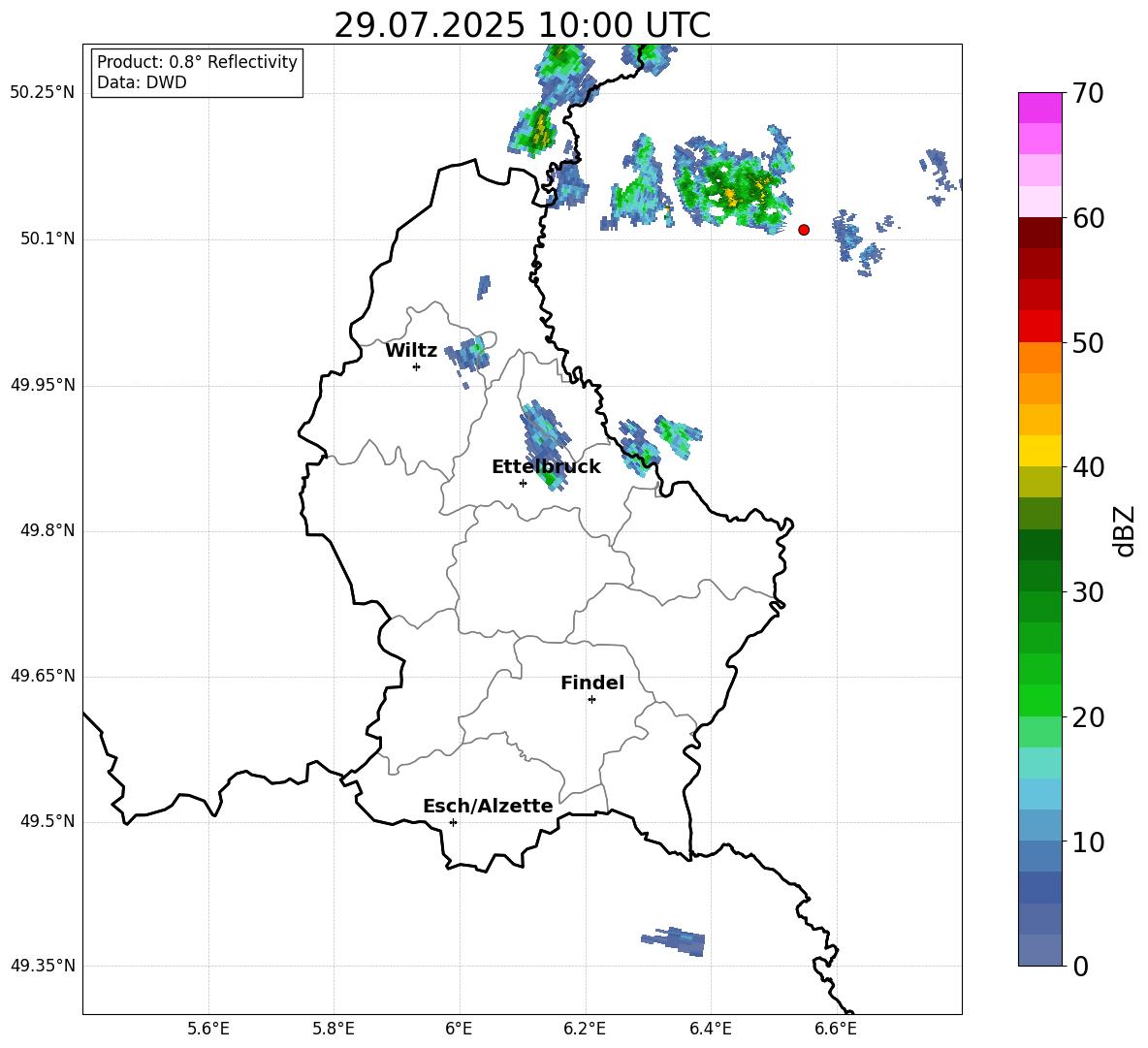Click the 49.8°N latitude label
This screenshot has width=1148, height=1048.
(48, 530)
